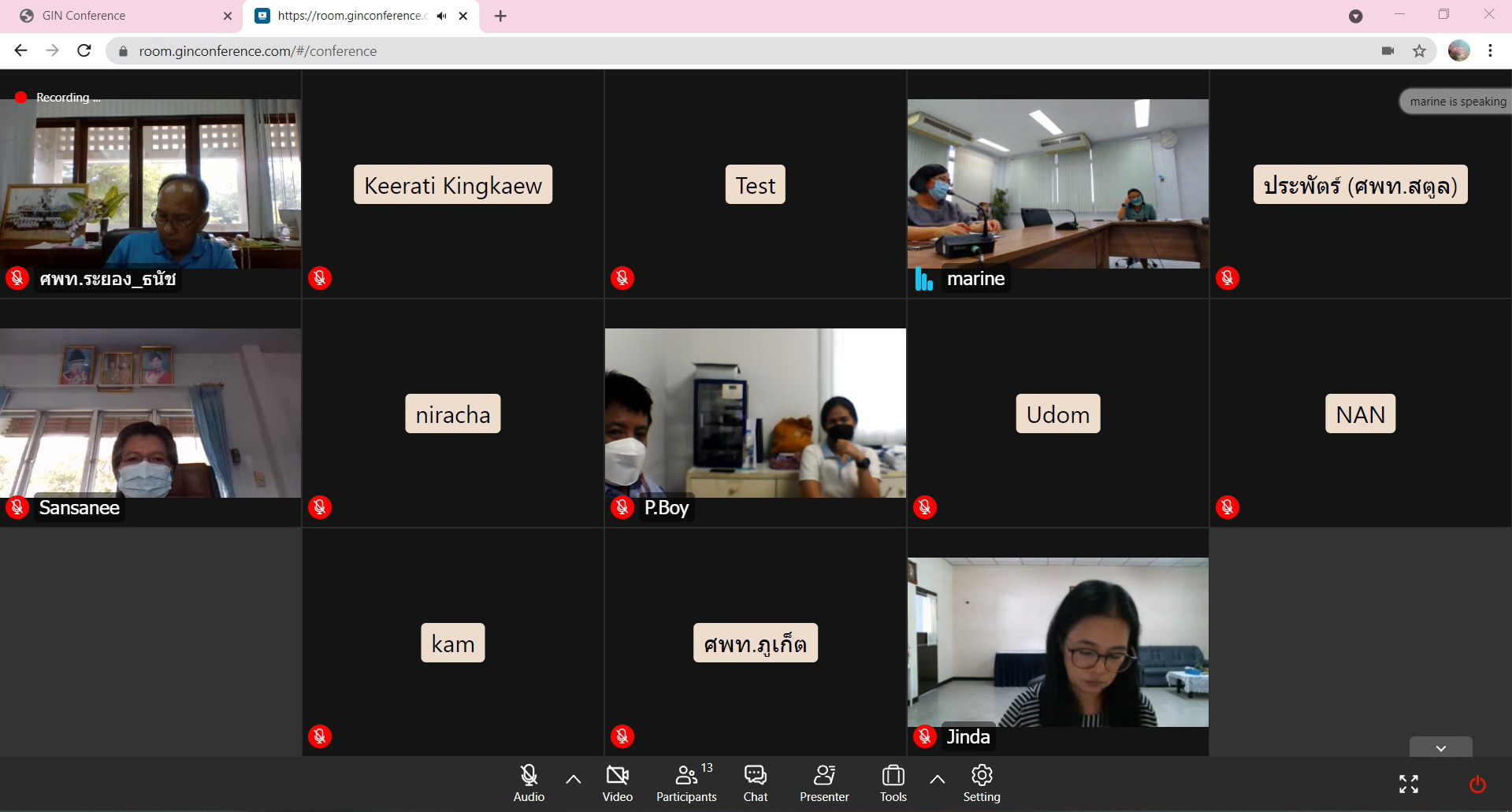Click muted mic icon on Test tile
Image resolution: width=1512 pixels, height=812 pixels.
tap(622, 278)
